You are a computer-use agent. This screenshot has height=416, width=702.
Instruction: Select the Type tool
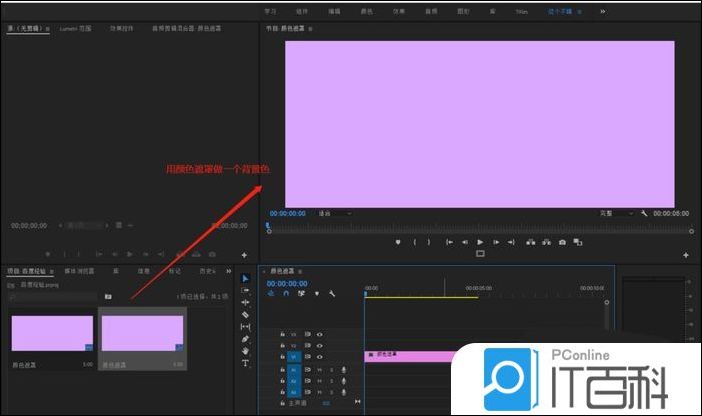[245, 363]
